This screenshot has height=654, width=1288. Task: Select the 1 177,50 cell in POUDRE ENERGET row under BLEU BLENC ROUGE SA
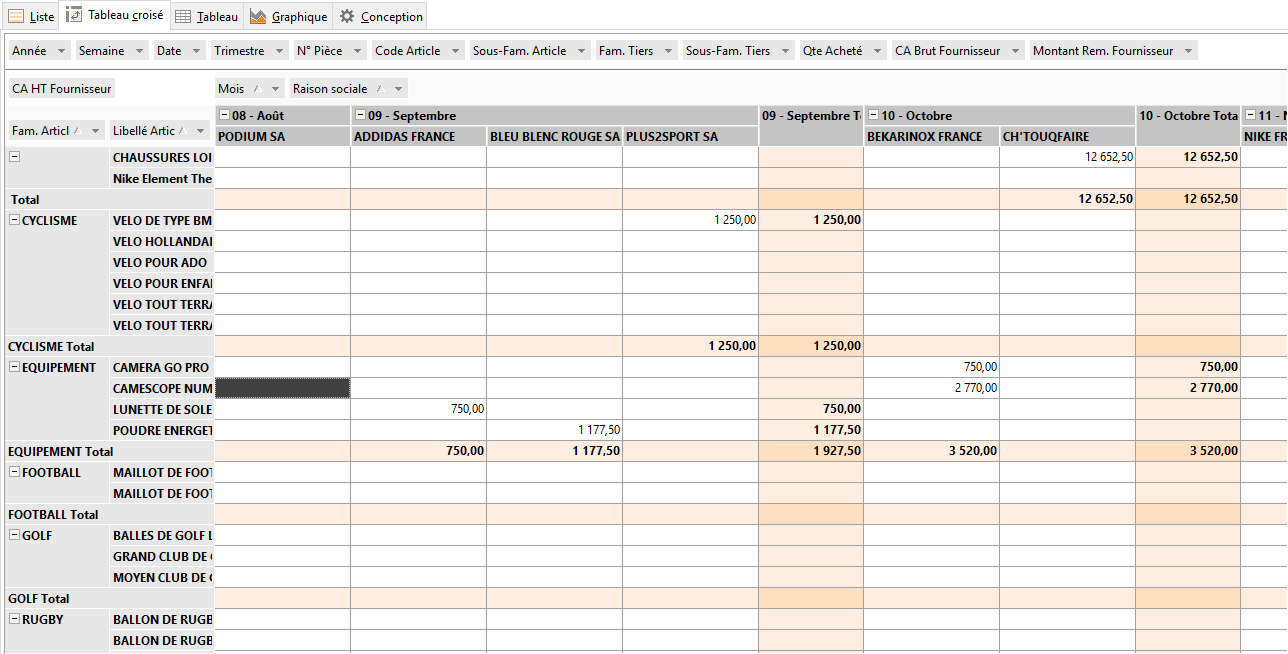pyautogui.click(x=555, y=431)
